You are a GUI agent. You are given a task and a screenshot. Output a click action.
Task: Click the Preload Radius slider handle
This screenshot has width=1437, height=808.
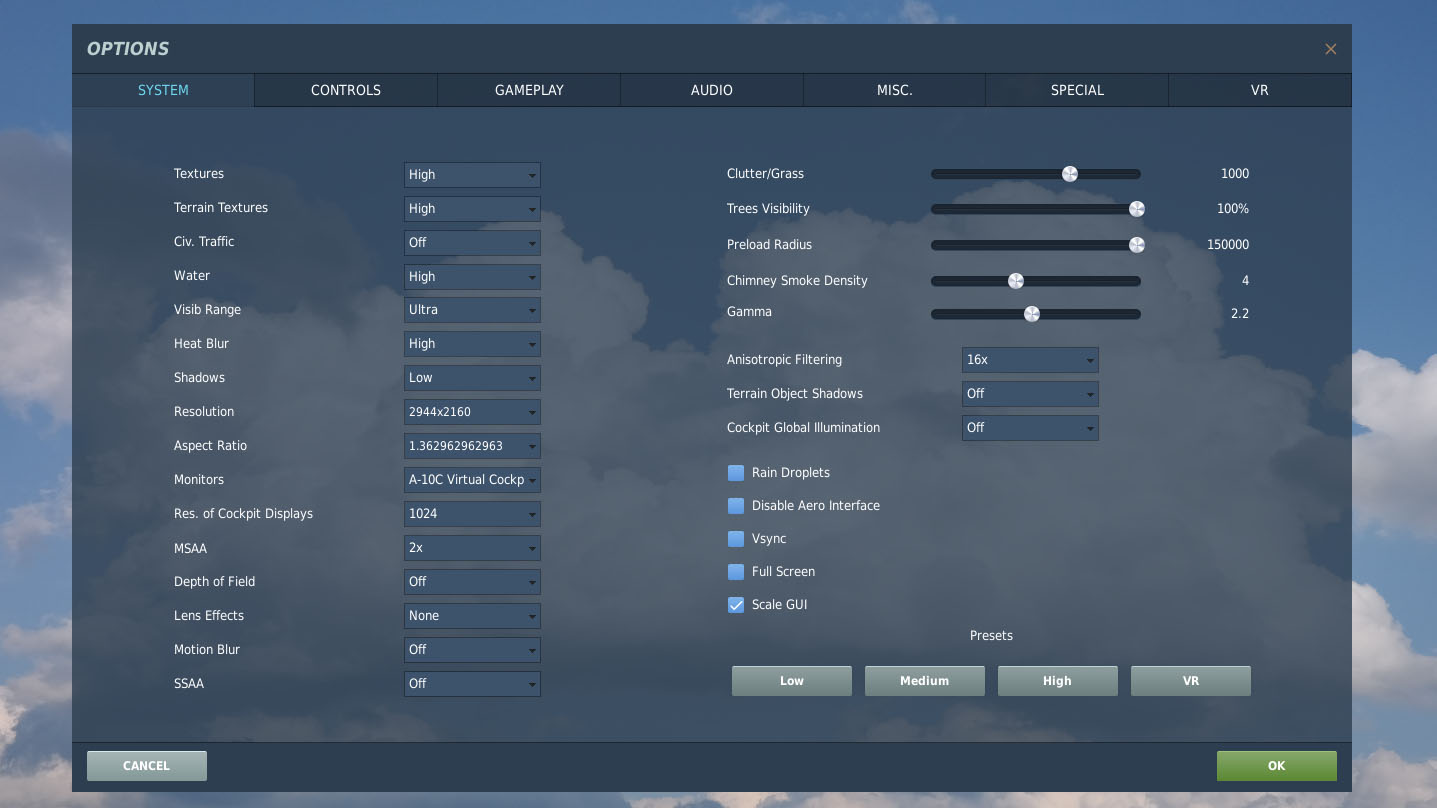point(1137,245)
